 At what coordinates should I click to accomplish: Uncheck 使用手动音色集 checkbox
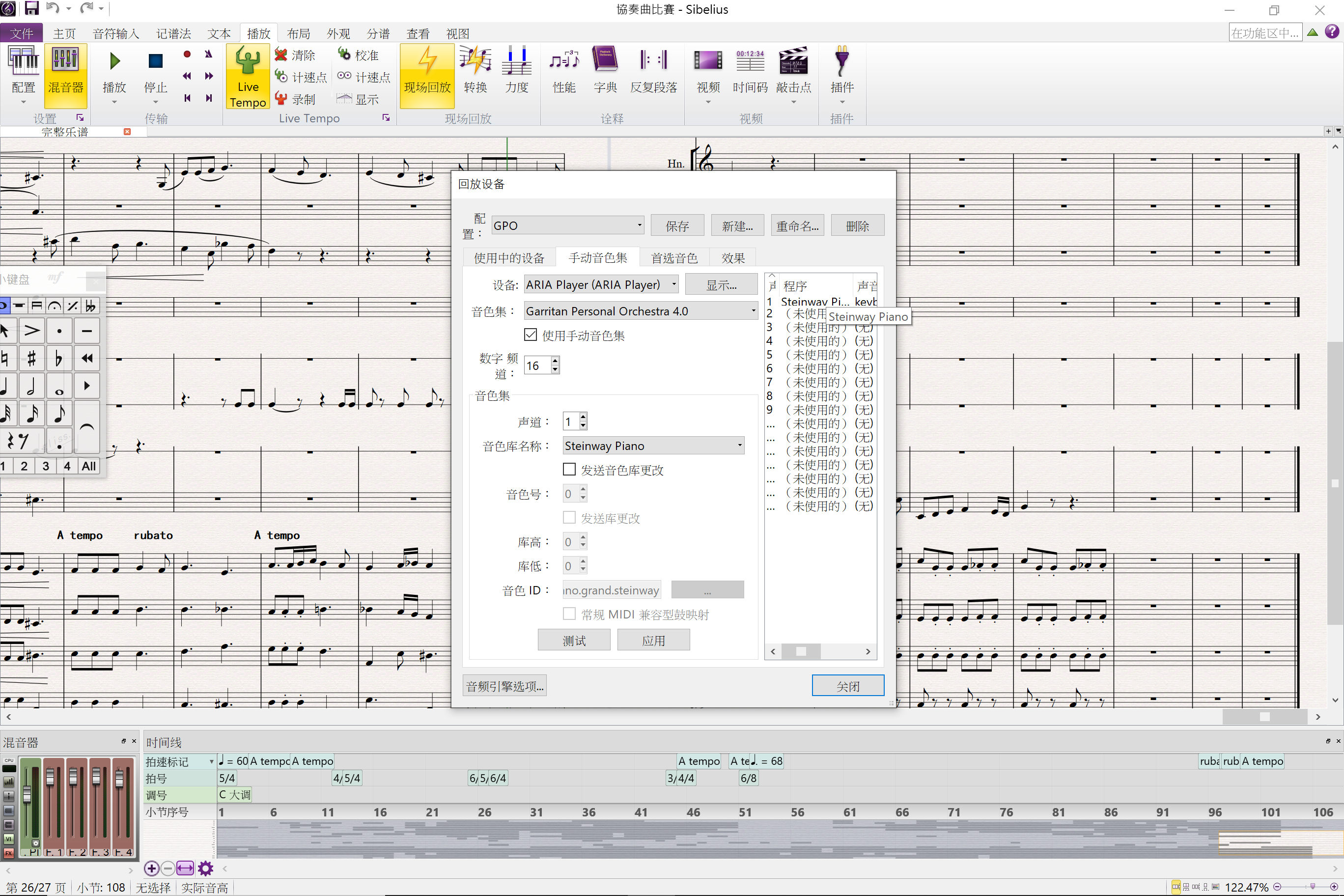tap(531, 335)
